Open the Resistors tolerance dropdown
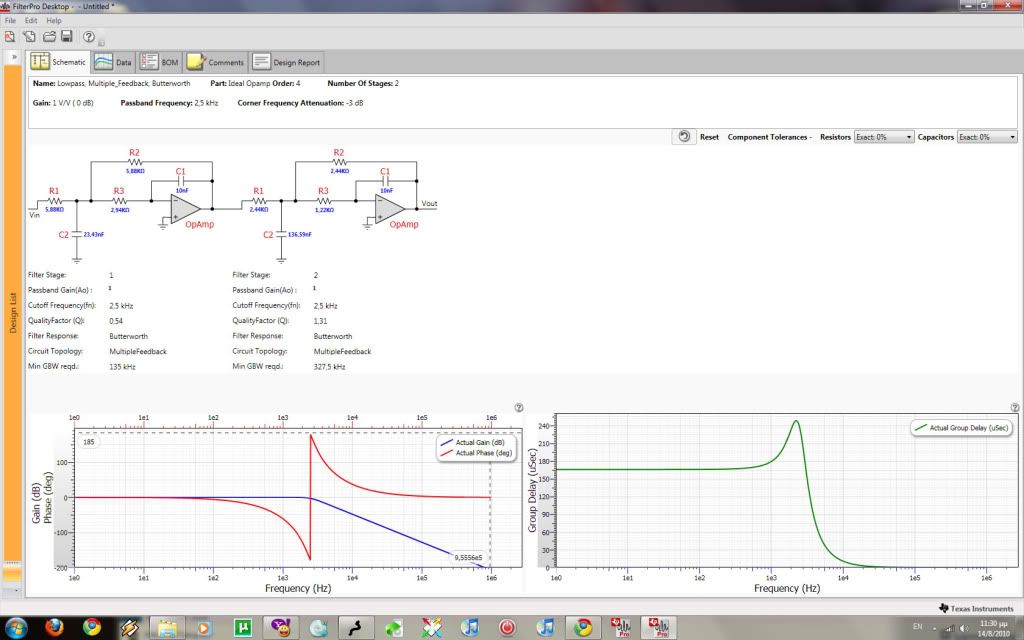Viewport: 1024px width, 640px height. [x=884, y=137]
